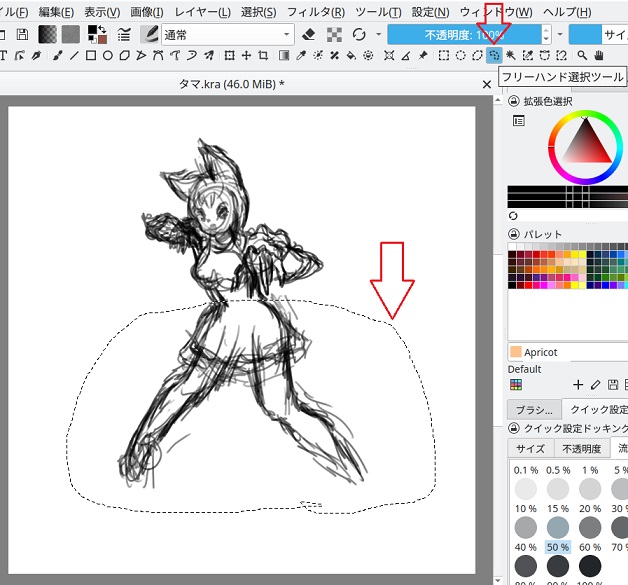628x585 pixels.
Task: Expand the foreground/background color swap widget
Action: [x=97, y=34]
